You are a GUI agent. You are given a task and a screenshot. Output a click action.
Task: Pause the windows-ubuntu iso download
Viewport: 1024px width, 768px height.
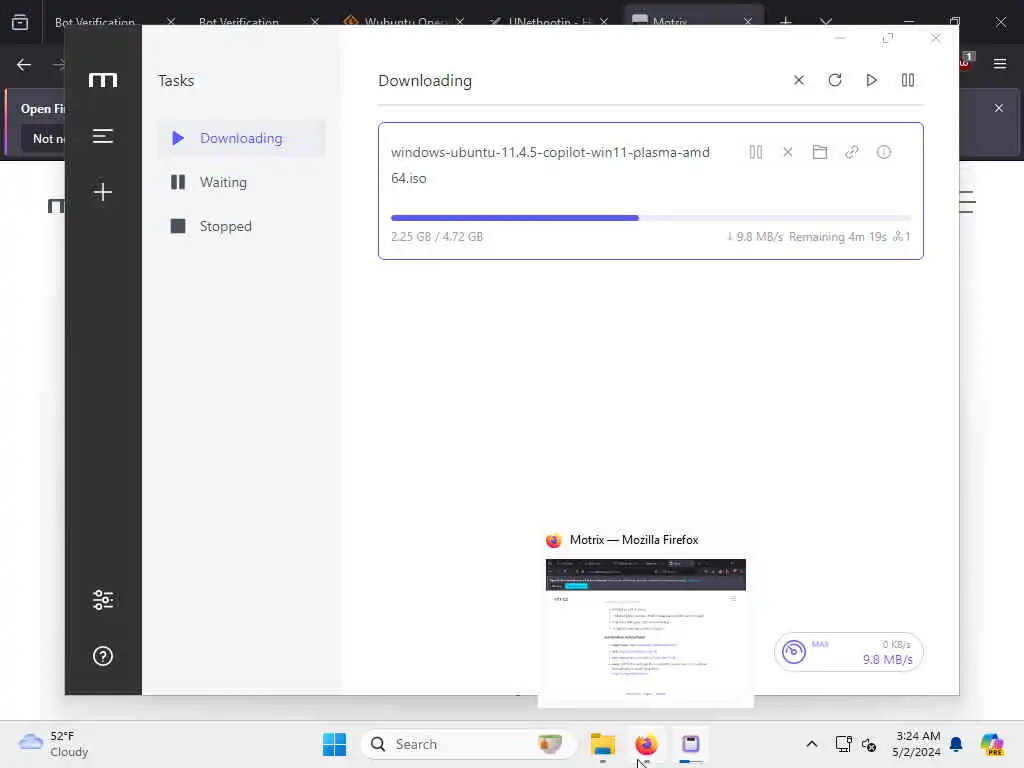[756, 152]
